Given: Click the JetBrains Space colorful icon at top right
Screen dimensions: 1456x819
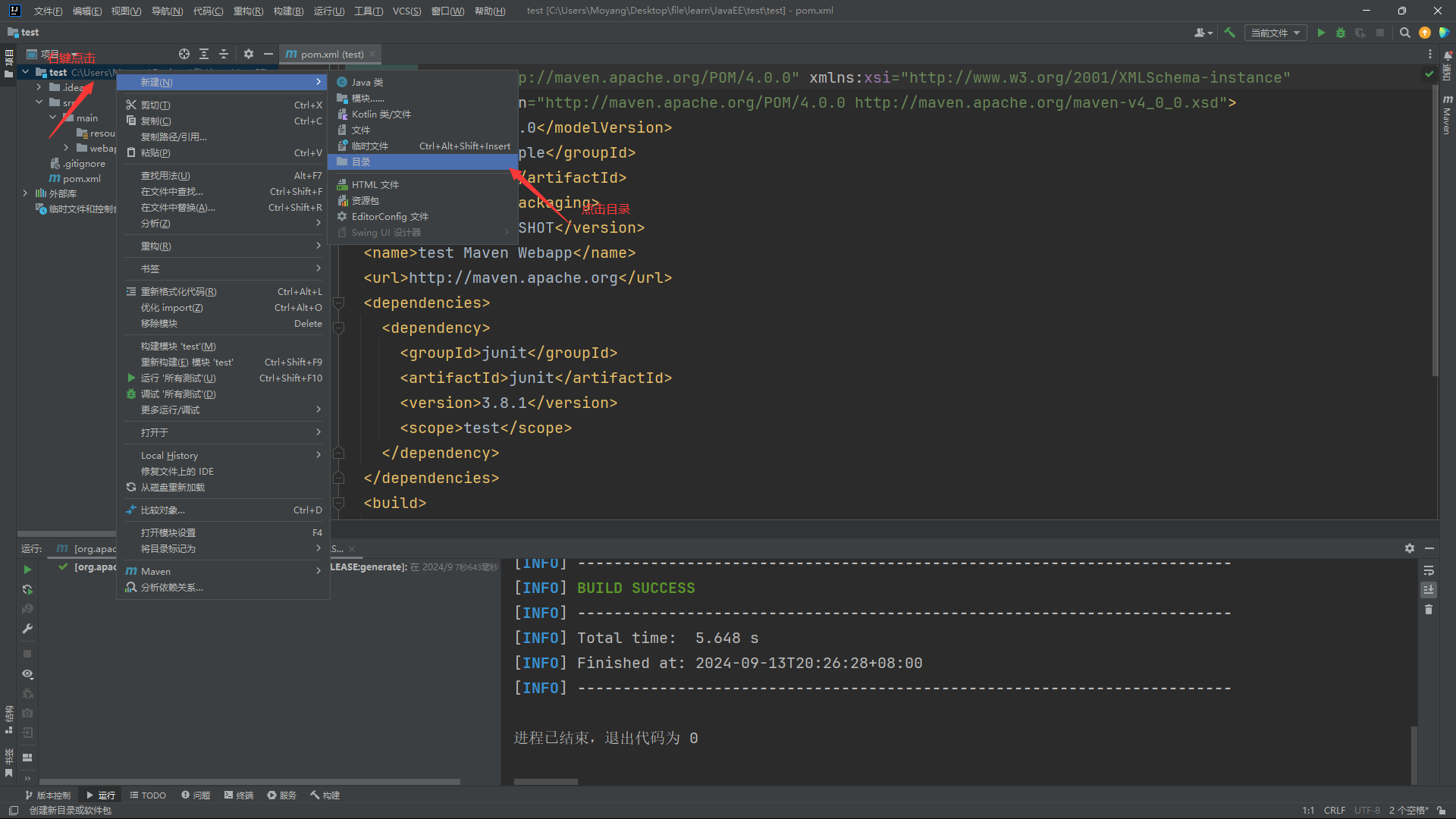Looking at the screenshot, I should pyautogui.click(x=1445, y=33).
